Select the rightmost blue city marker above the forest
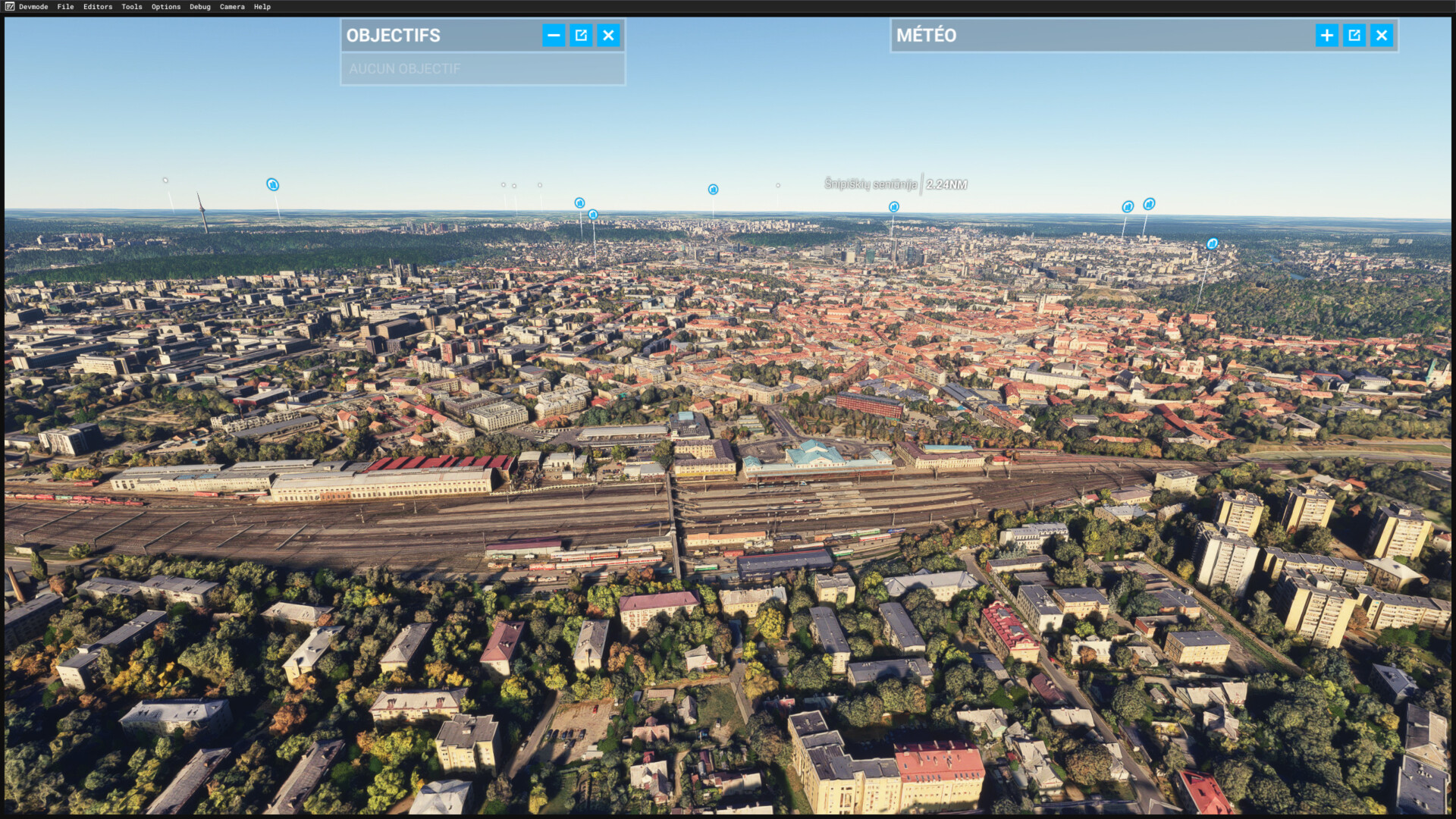 click(1212, 243)
